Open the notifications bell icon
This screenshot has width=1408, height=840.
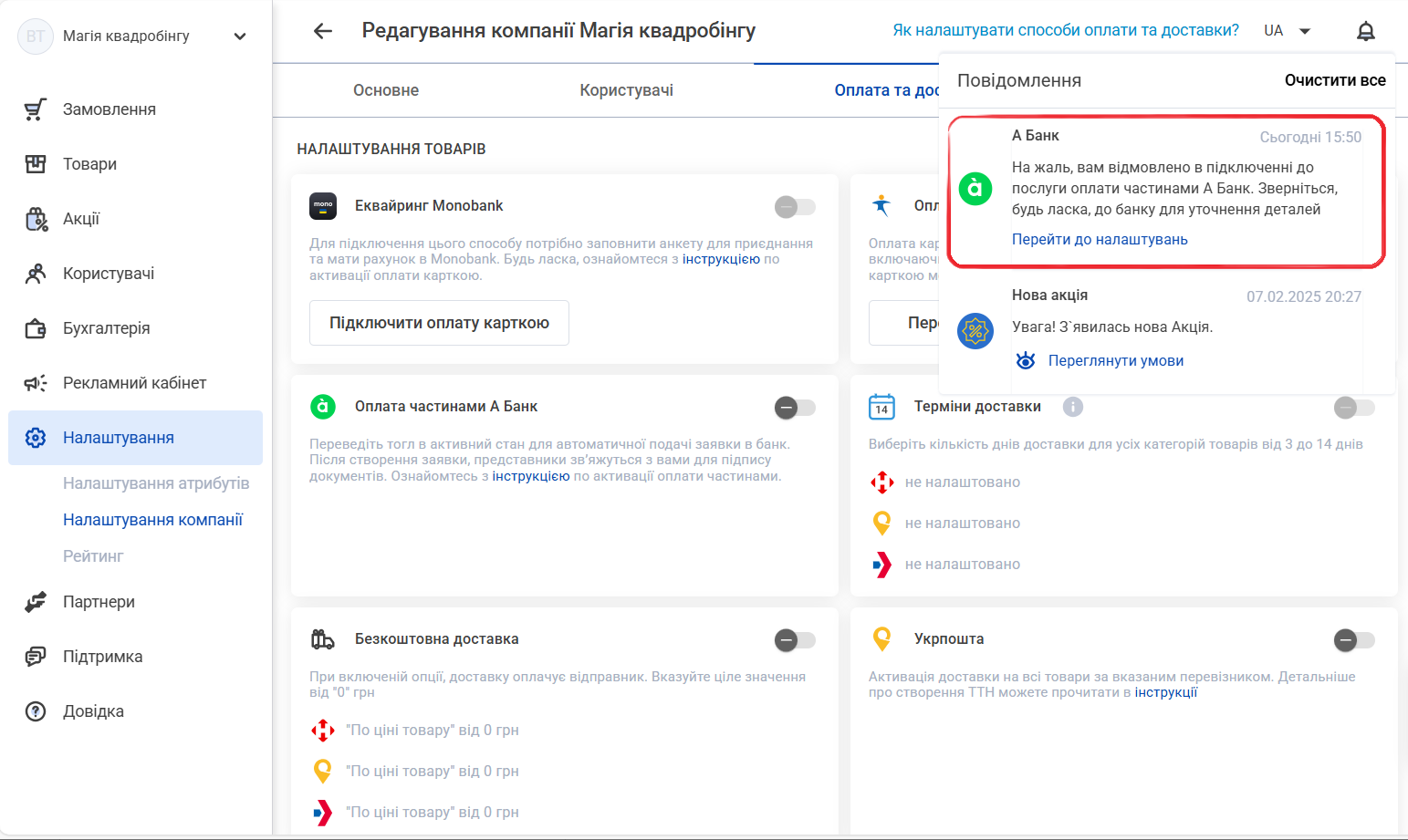[1365, 31]
